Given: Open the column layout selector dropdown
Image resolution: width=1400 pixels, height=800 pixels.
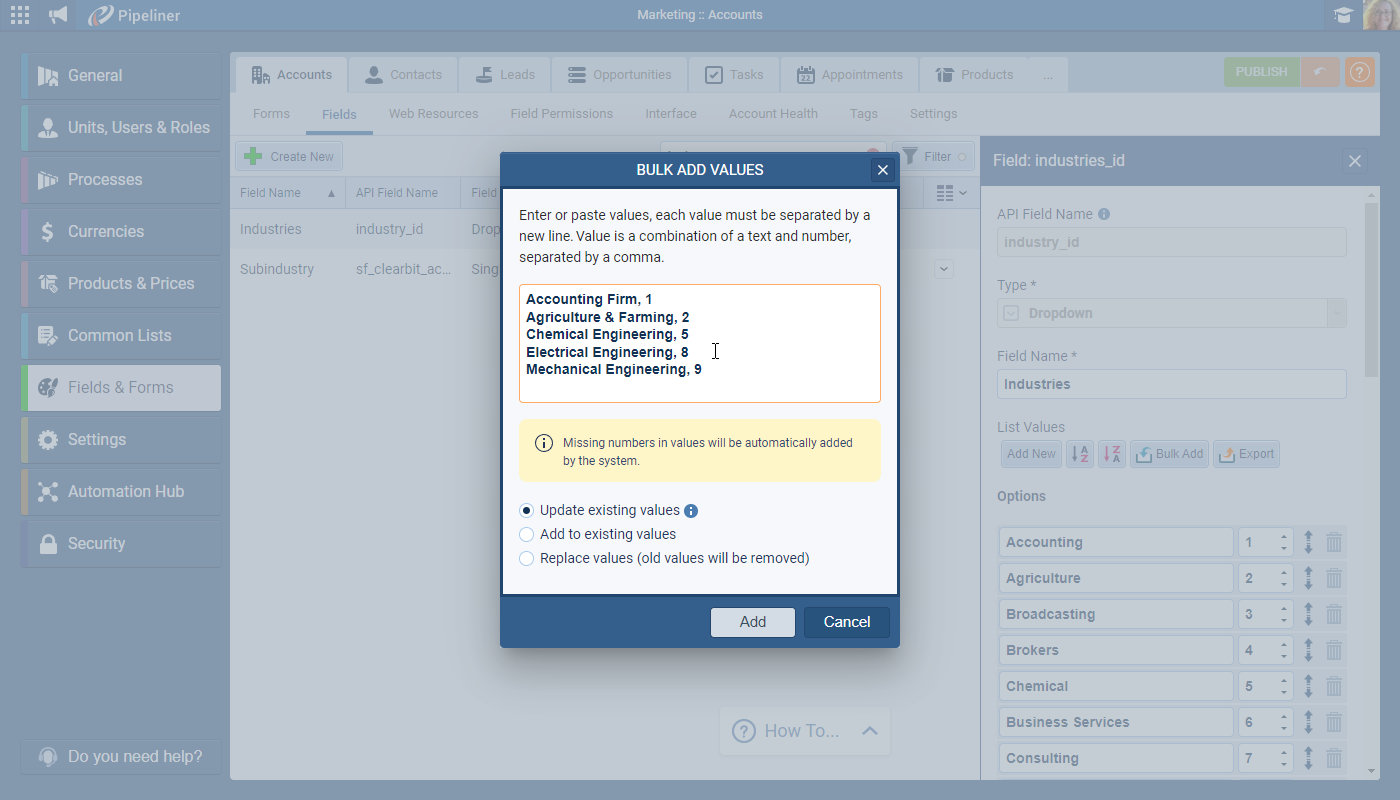Looking at the screenshot, I should coord(951,193).
